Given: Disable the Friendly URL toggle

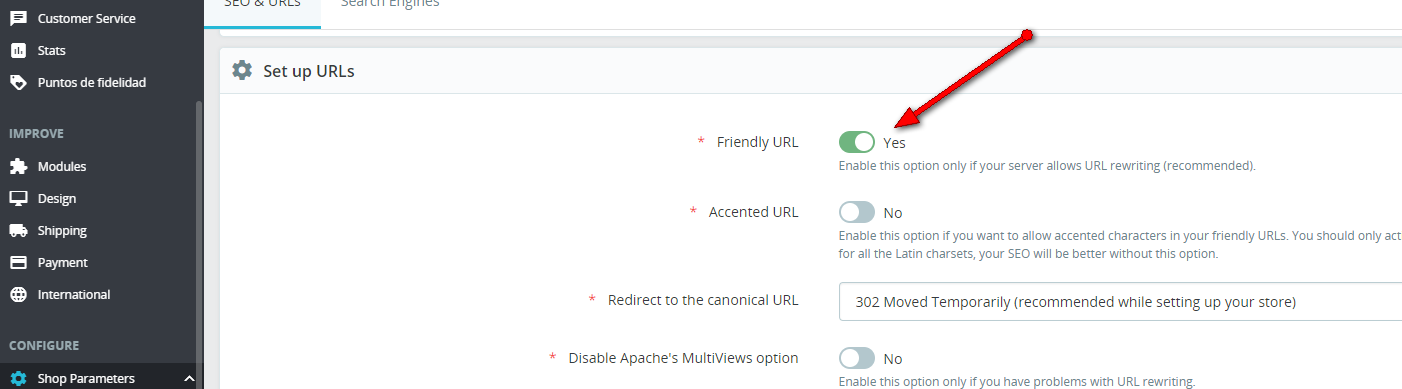Looking at the screenshot, I should [x=857, y=142].
